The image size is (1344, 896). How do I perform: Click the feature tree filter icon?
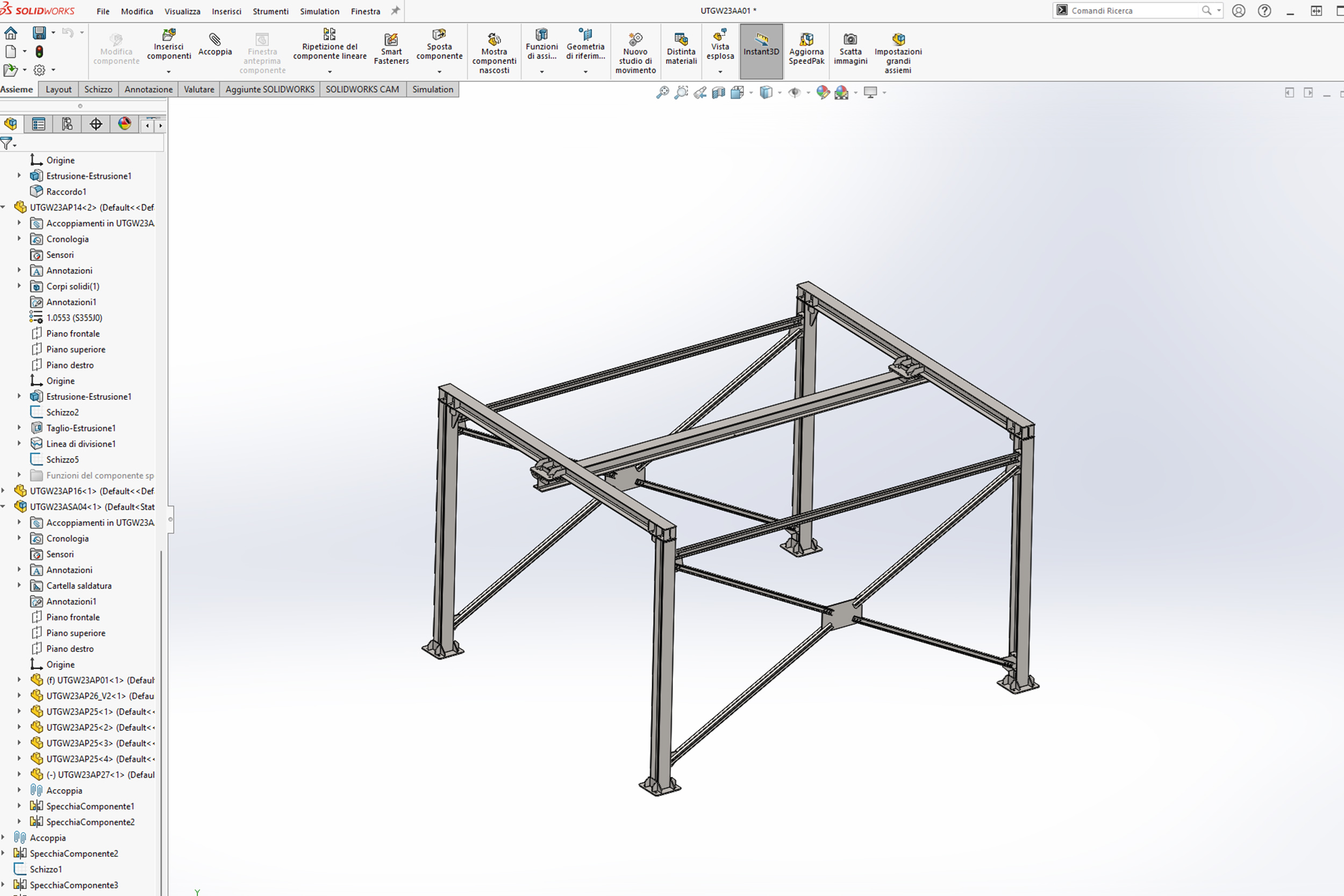[6, 144]
